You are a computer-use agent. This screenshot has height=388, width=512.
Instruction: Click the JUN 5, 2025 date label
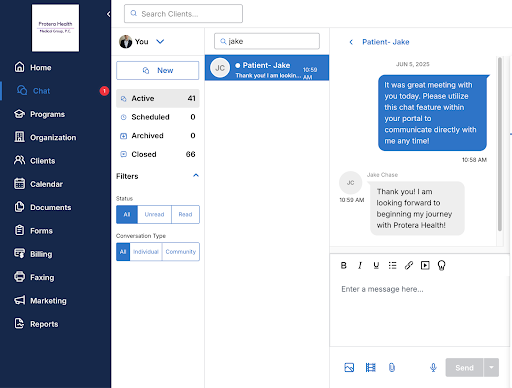pos(413,64)
